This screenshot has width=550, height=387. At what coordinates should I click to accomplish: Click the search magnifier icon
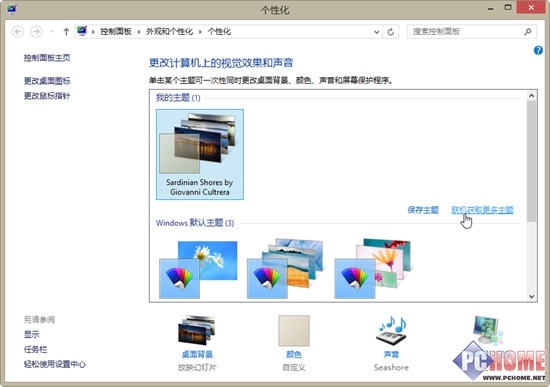(x=528, y=32)
